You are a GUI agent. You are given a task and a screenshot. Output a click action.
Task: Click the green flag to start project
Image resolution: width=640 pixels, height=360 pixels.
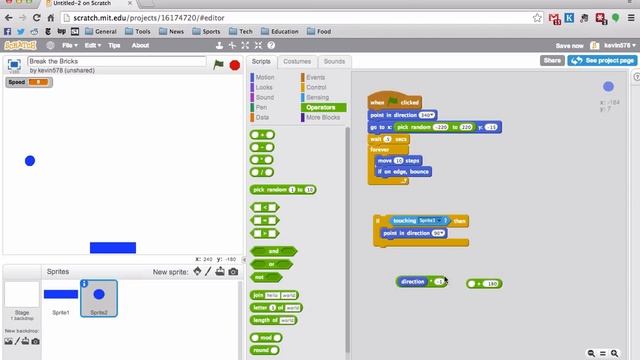click(x=218, y=64)
